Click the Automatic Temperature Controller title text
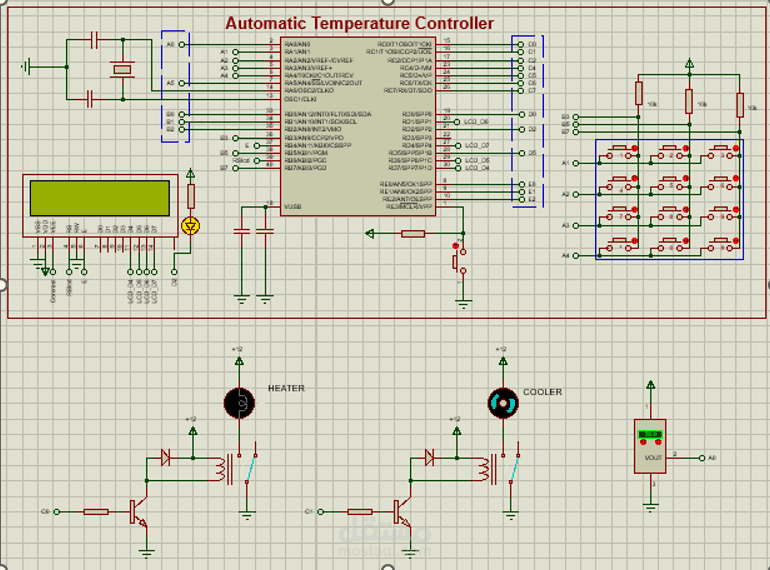This screenshot has height=570, width=770. click(x=359, y=23)
